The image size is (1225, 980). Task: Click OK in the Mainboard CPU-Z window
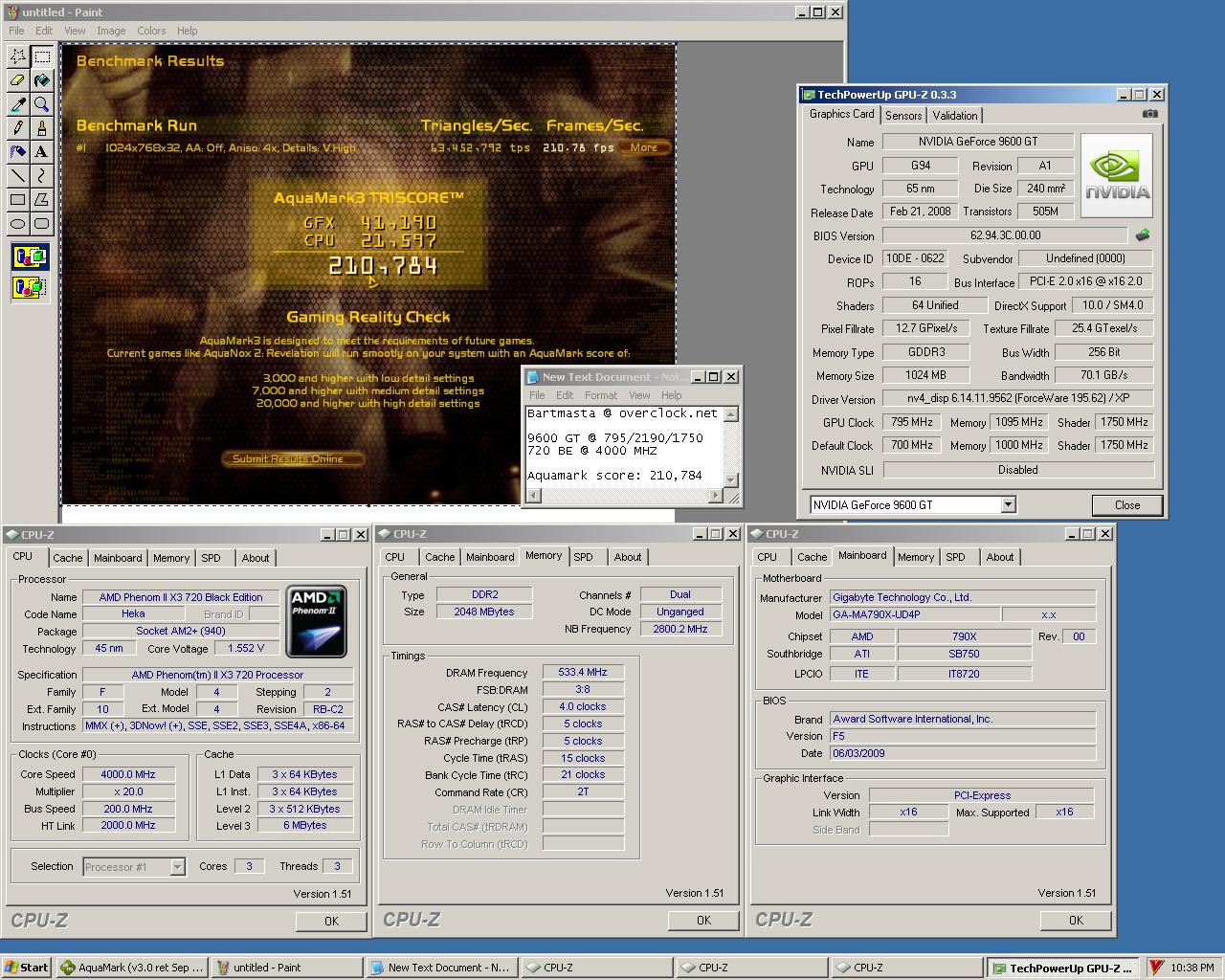1076,920
